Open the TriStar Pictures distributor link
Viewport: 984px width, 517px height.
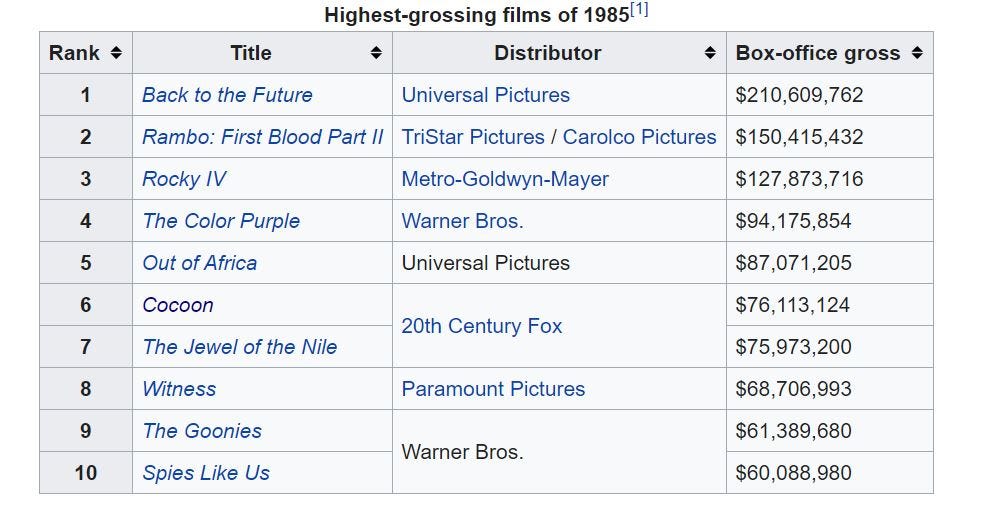[473, 137]
